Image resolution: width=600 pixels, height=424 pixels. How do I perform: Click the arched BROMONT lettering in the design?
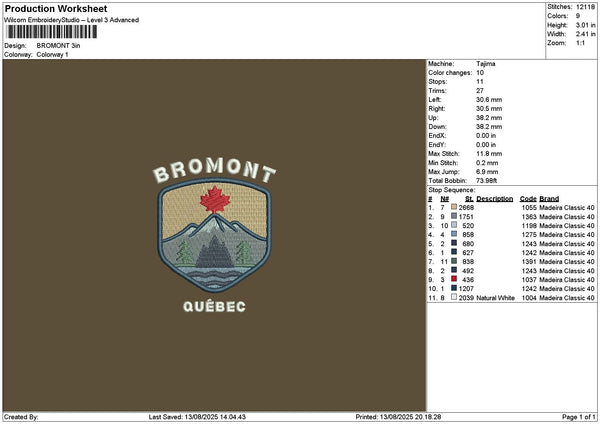click(214, 170)
